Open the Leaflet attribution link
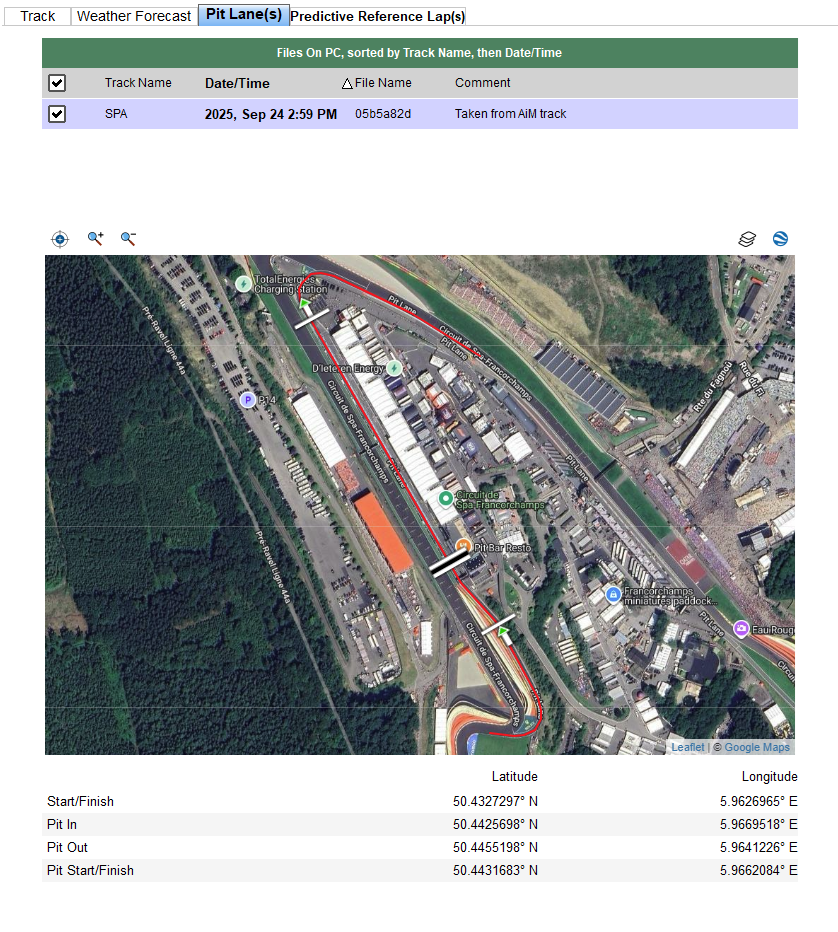 click(687, 747)
